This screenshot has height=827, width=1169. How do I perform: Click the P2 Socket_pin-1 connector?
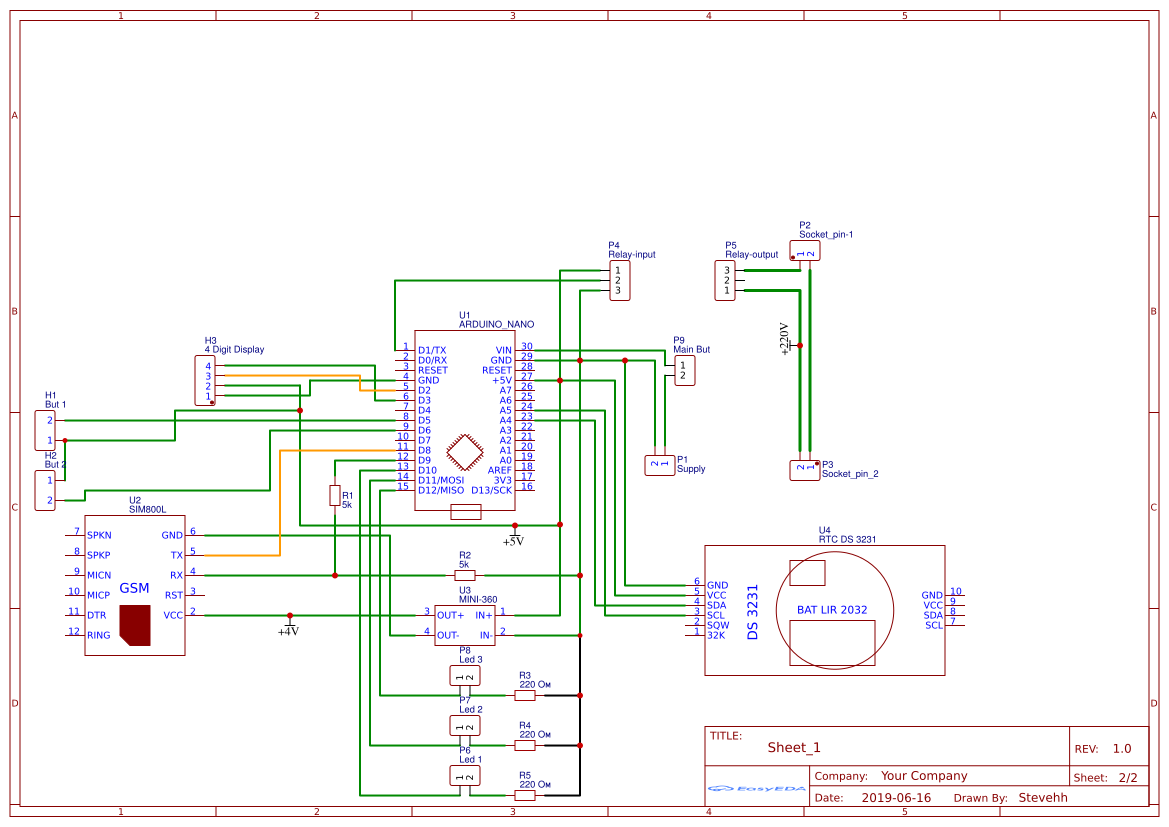[805, 251]
